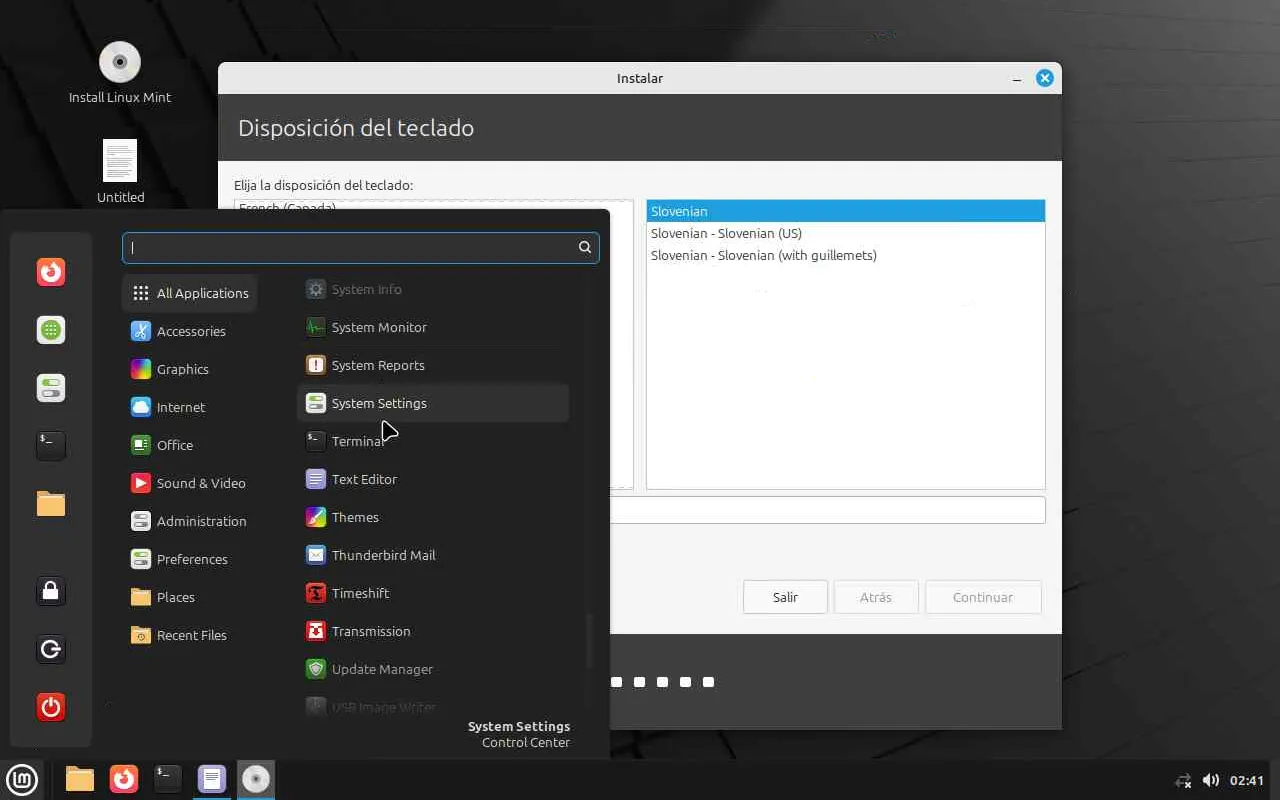
Task: Open Firefox from the menu favorites sidebar
Action: pos(51,272)
